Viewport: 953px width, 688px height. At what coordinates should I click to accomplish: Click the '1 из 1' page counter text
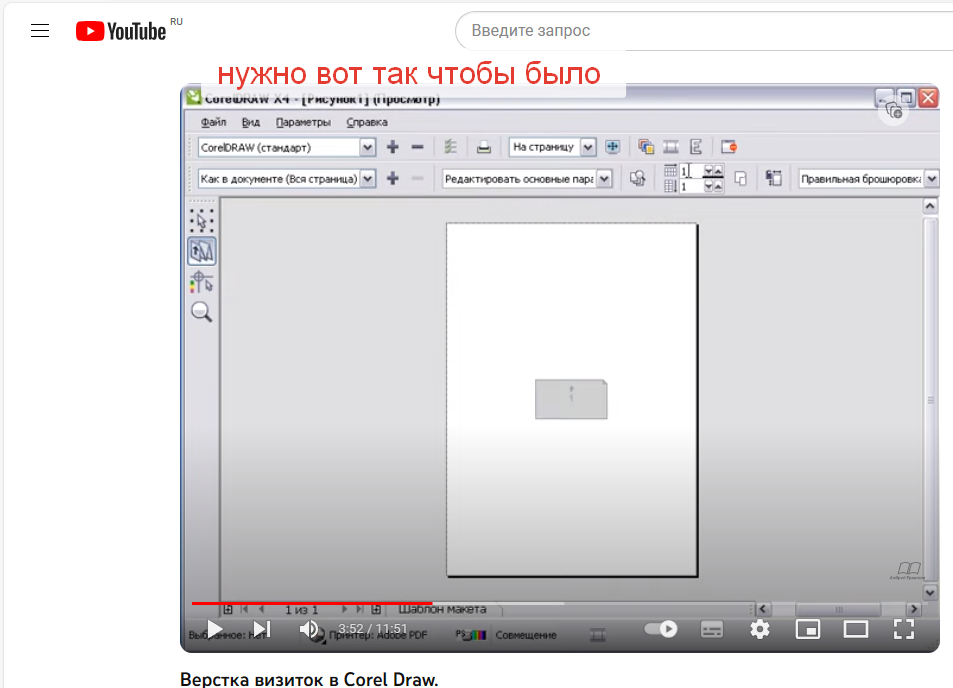point(302,610)
